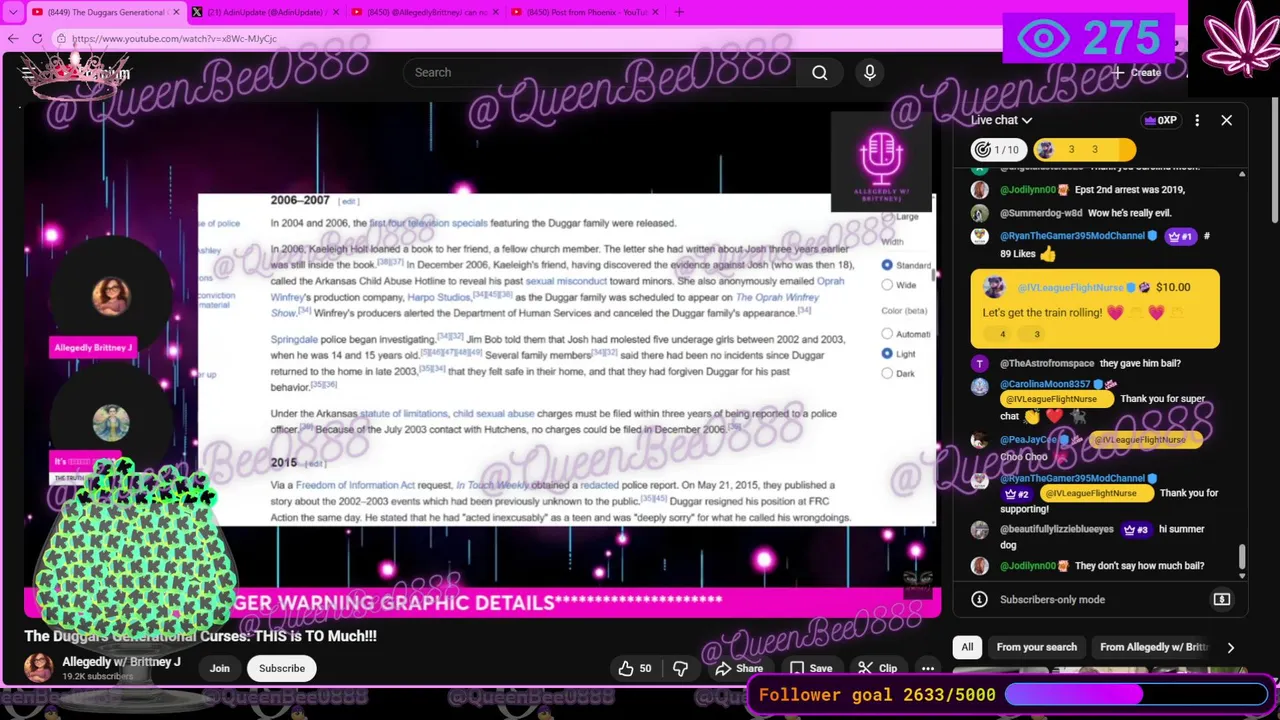The image size is (1280, 720).
Task: Click the Join membership button
Action: point(219,668)
